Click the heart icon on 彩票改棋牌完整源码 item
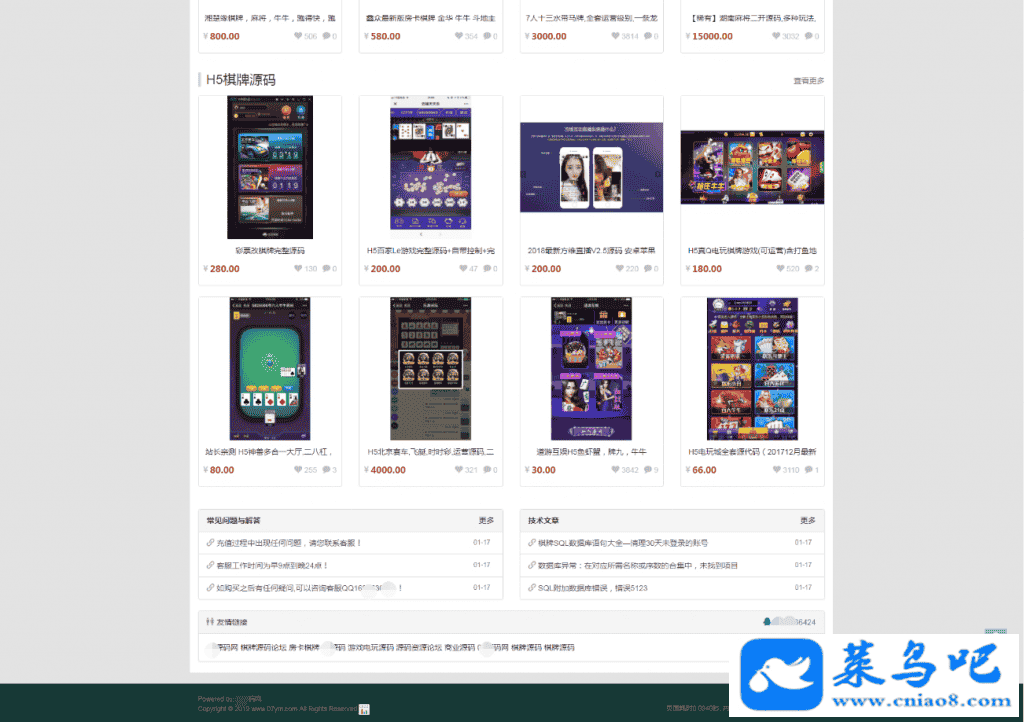The height and width of the screenshot is (722, 1024). (x=298, y=269)
